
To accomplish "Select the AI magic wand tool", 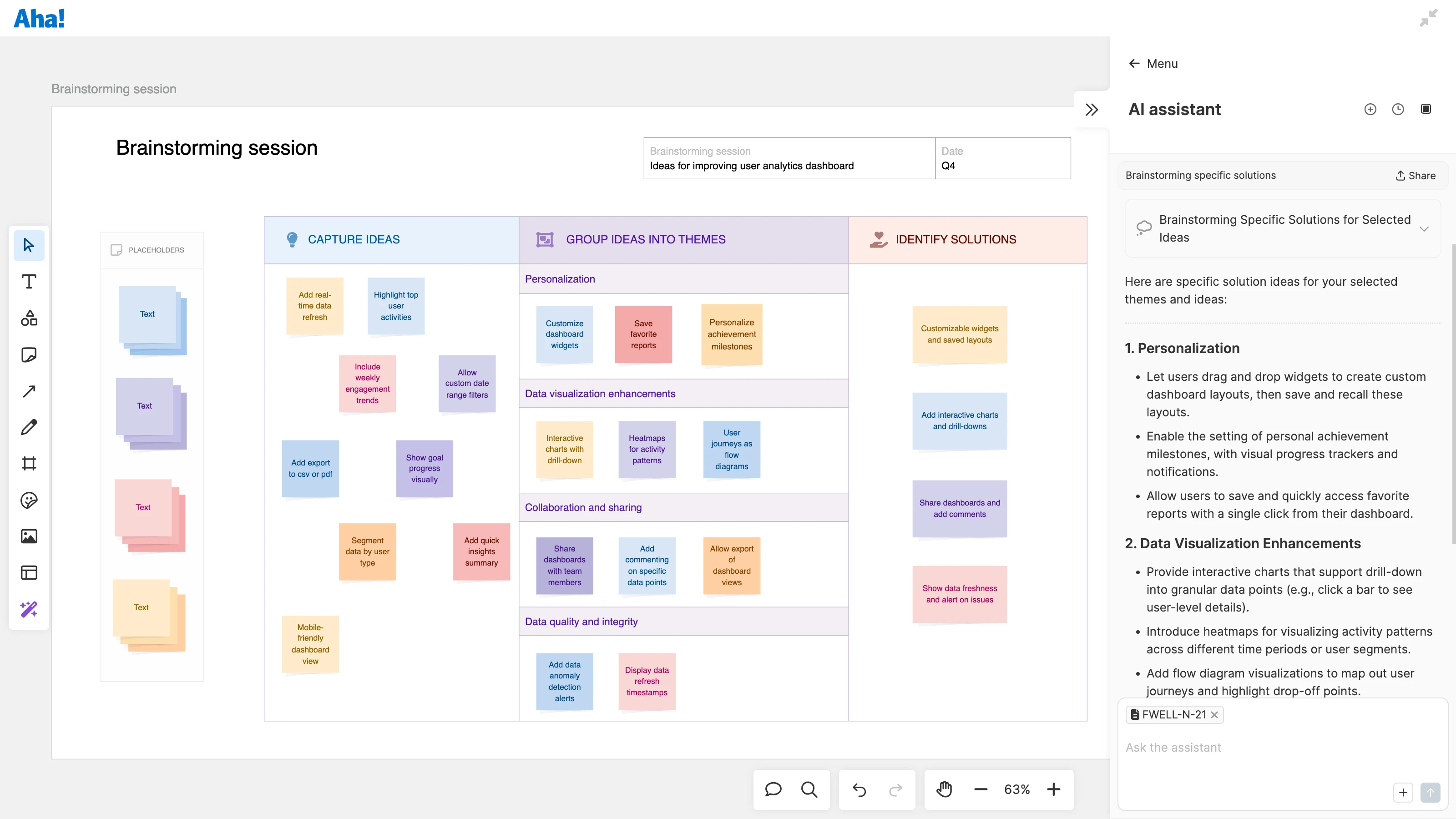I will (x=29, y=609).
